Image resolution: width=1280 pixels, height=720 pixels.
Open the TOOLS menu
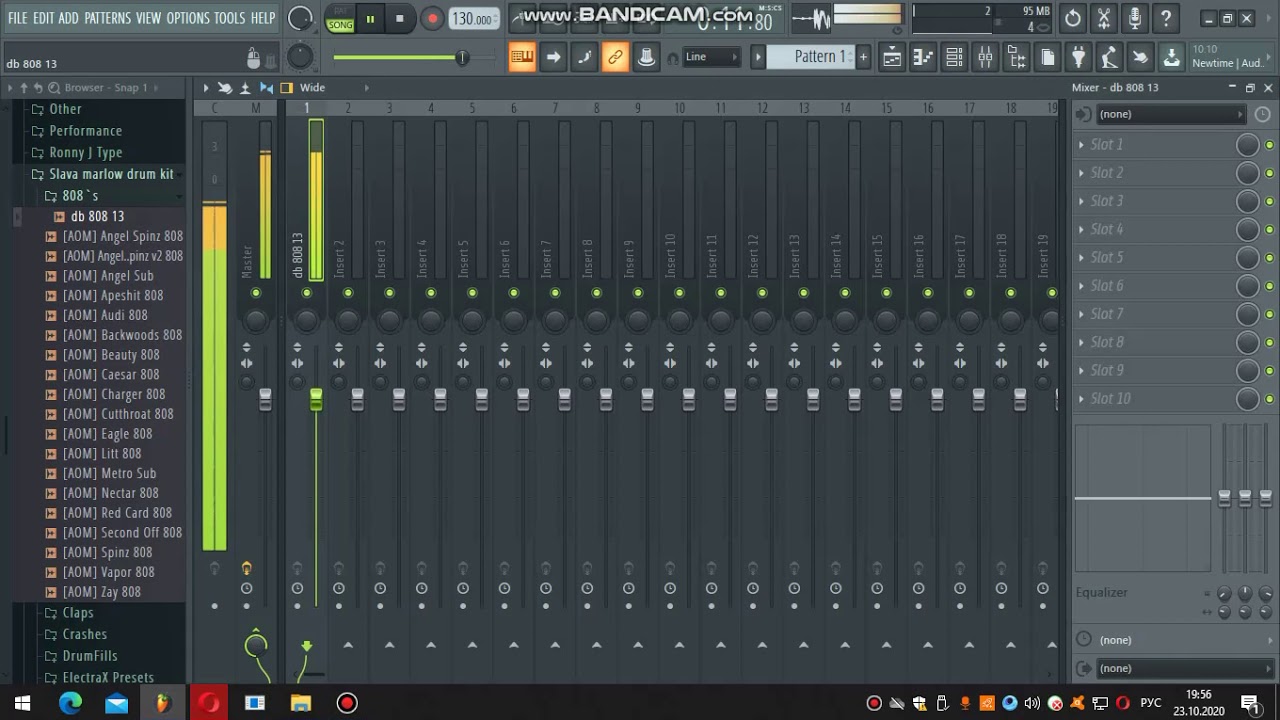coord(229,18)
